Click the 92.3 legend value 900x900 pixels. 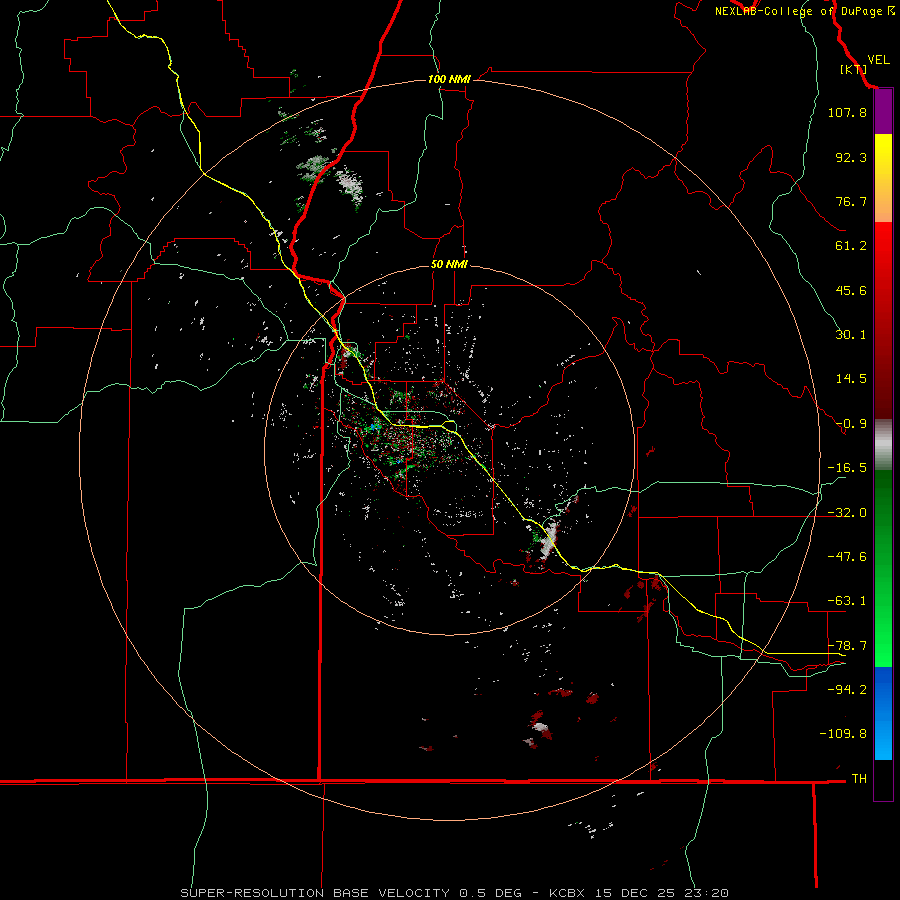(851, 157)
